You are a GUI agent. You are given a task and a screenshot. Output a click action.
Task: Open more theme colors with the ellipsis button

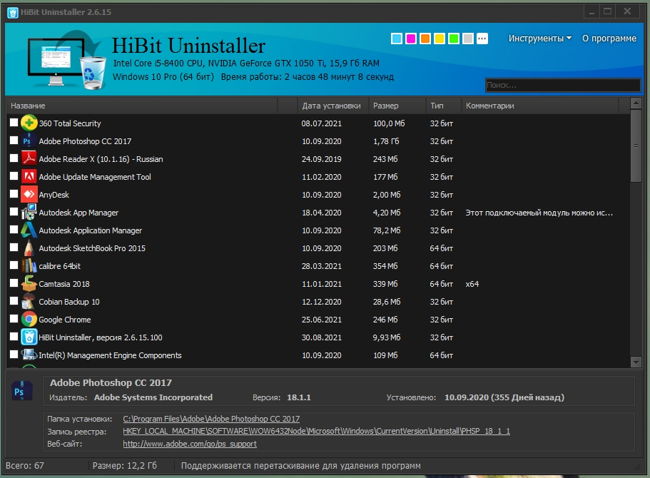coord(482,39)
